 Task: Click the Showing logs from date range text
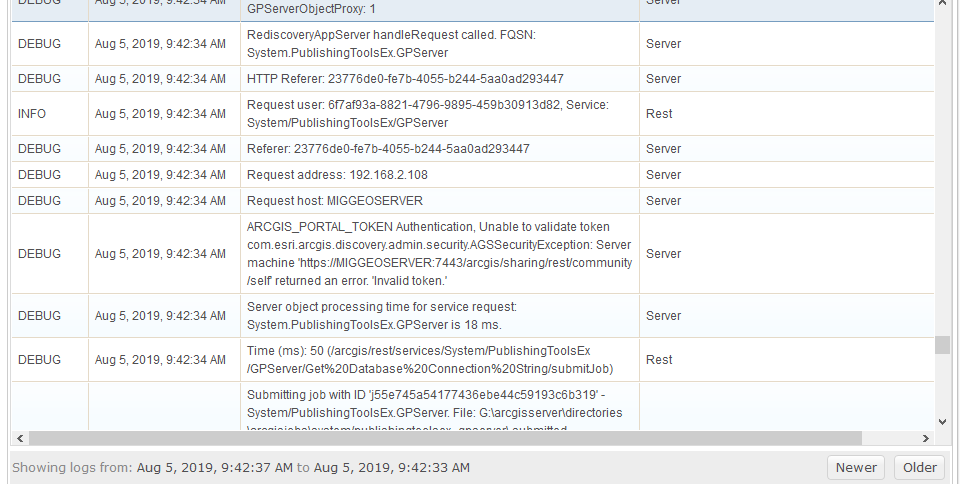tap(240, 467)
